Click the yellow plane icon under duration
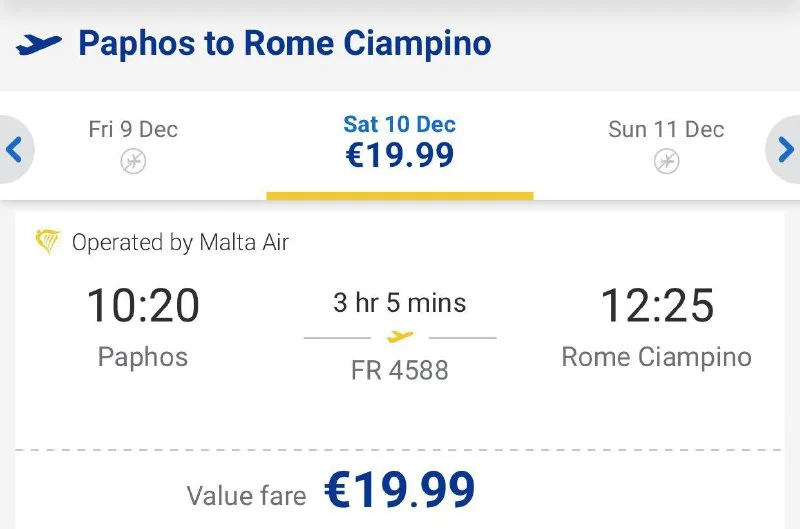 click(400, 336)
